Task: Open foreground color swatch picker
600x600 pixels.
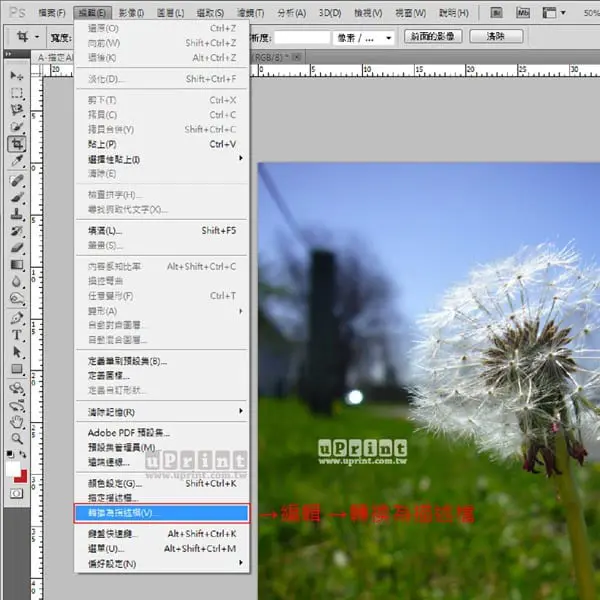Action: tap(12, 468)
